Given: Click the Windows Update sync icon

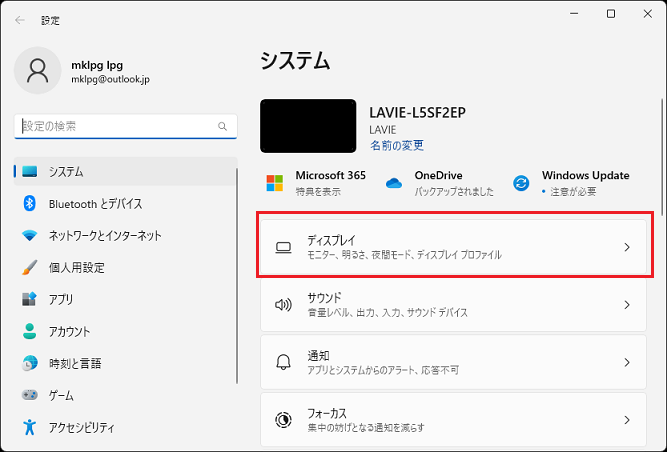Looking at the screenshot, I should [520, 183].
